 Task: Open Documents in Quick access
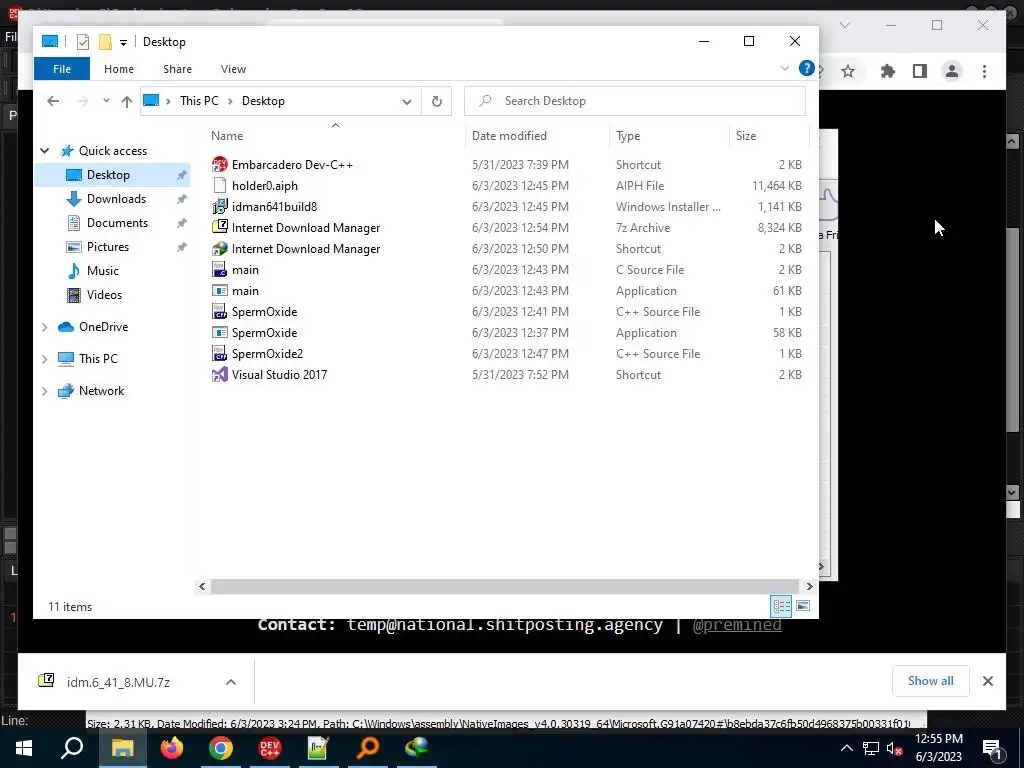pos(118,223)
